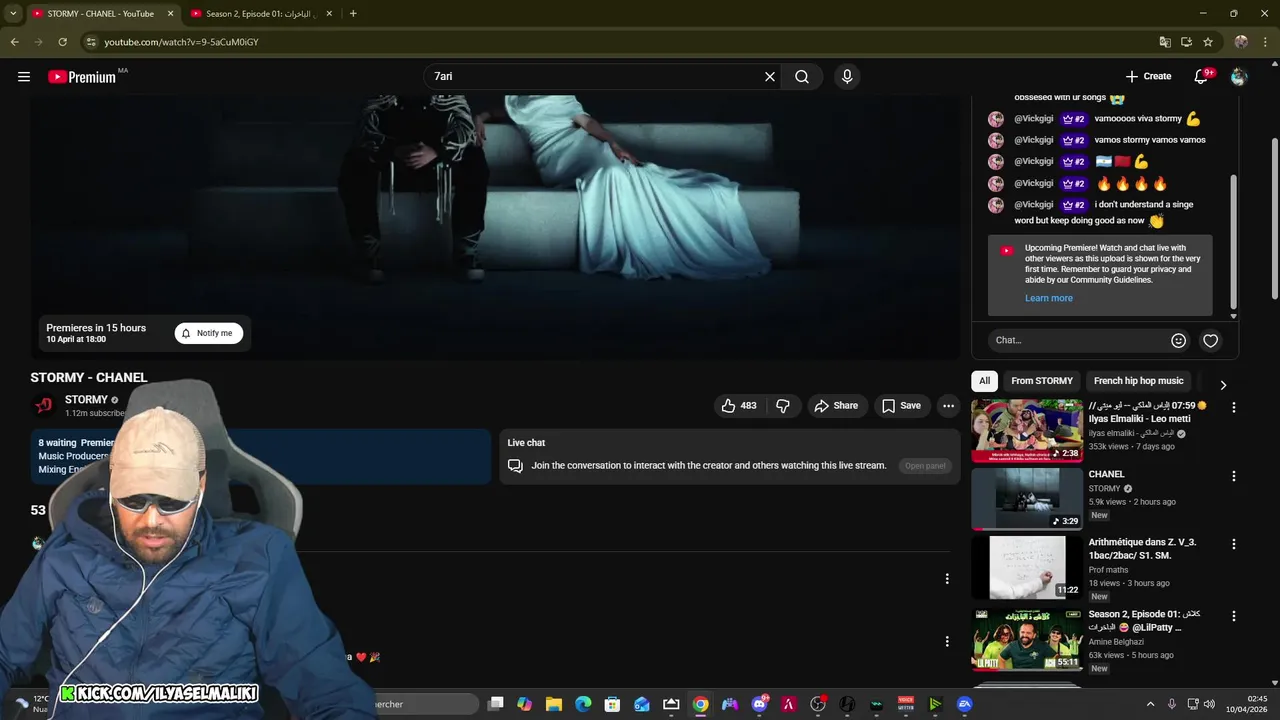Open Chrome profile avatar in toolbar
This screenshot has height=720, width=1280.
pyautogui.click(x=1241, y=42)
